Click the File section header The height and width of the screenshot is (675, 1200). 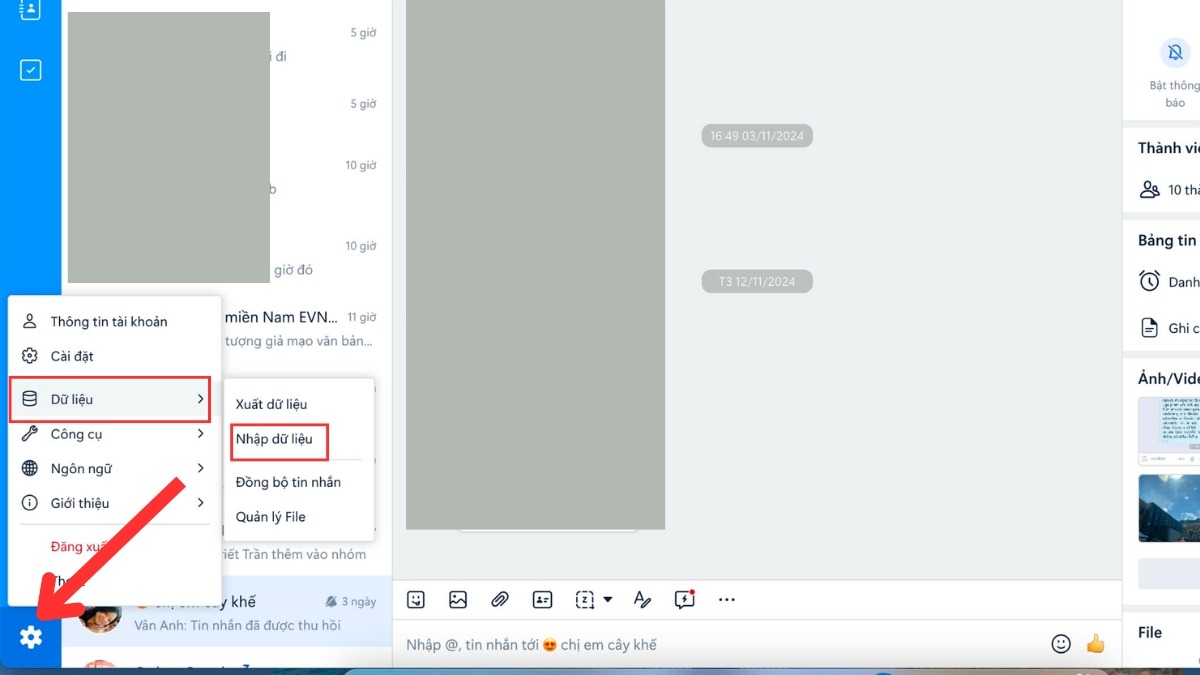tap(1150, 632)
